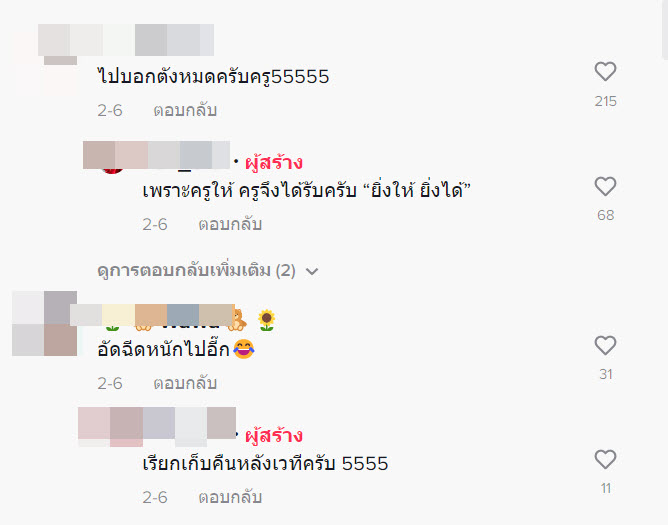This screenshot has width=668, height=525.
Task: Like the creator reply with 11 likes
Action: tap(605, 459)
